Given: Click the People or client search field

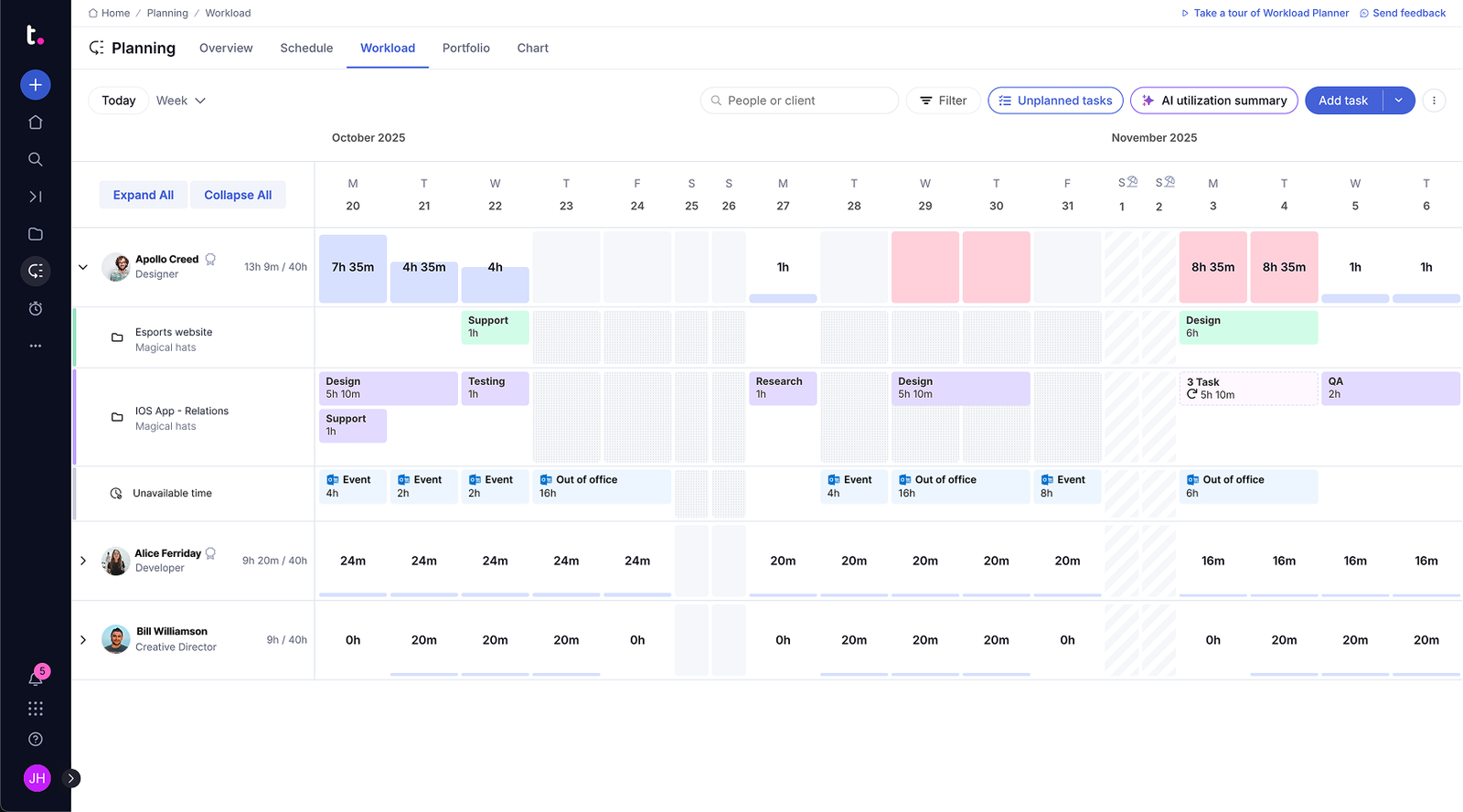Looking at the screenshot, I should 799,101.
